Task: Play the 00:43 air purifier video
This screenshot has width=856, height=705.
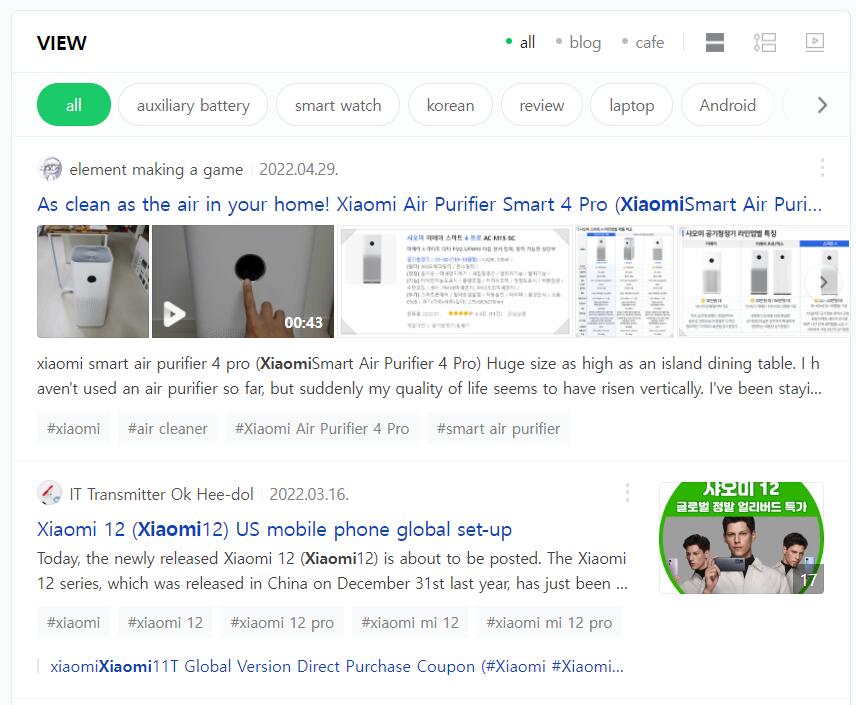Action: click(242, 281)
